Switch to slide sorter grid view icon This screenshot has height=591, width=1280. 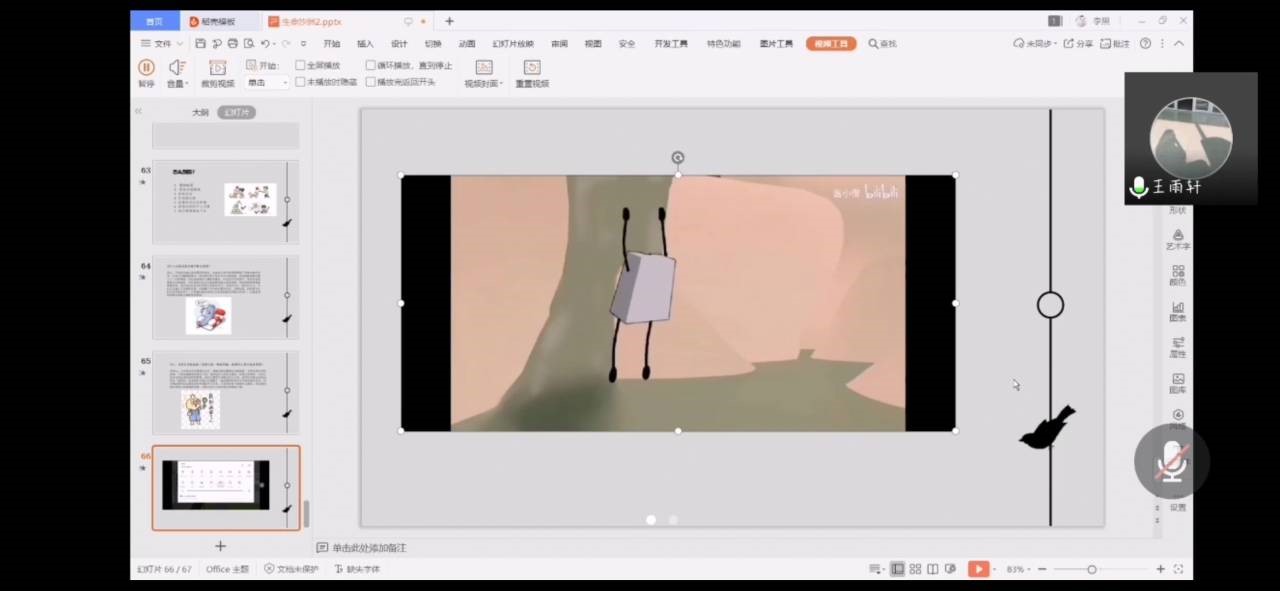pos(915,569)
